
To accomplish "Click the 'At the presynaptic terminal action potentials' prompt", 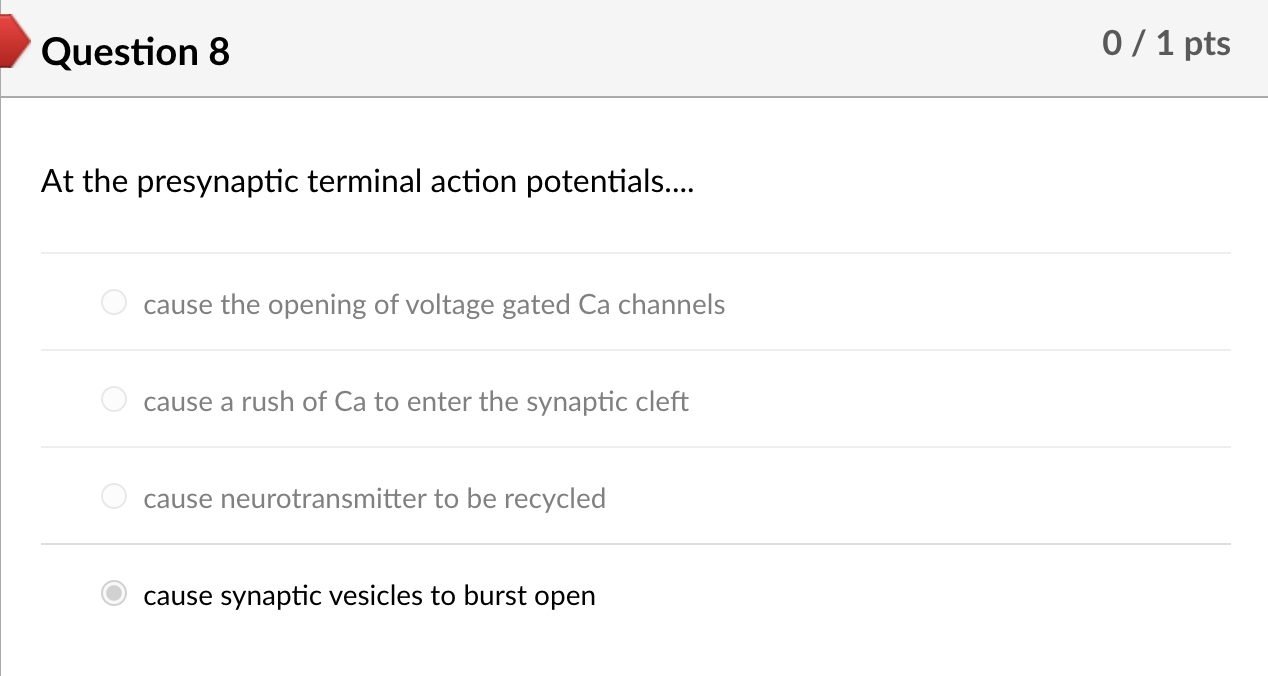I will point(366,182).
